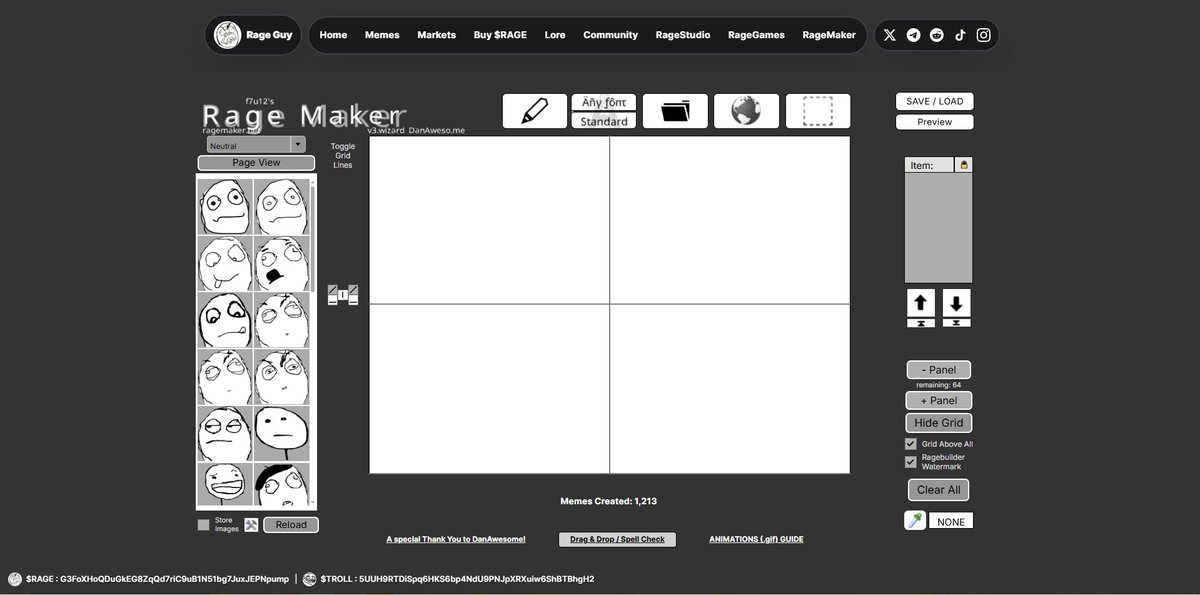Select the dashed rectangle selection tool
Viewport: 1200px width, 595px height.
point(818,111)
